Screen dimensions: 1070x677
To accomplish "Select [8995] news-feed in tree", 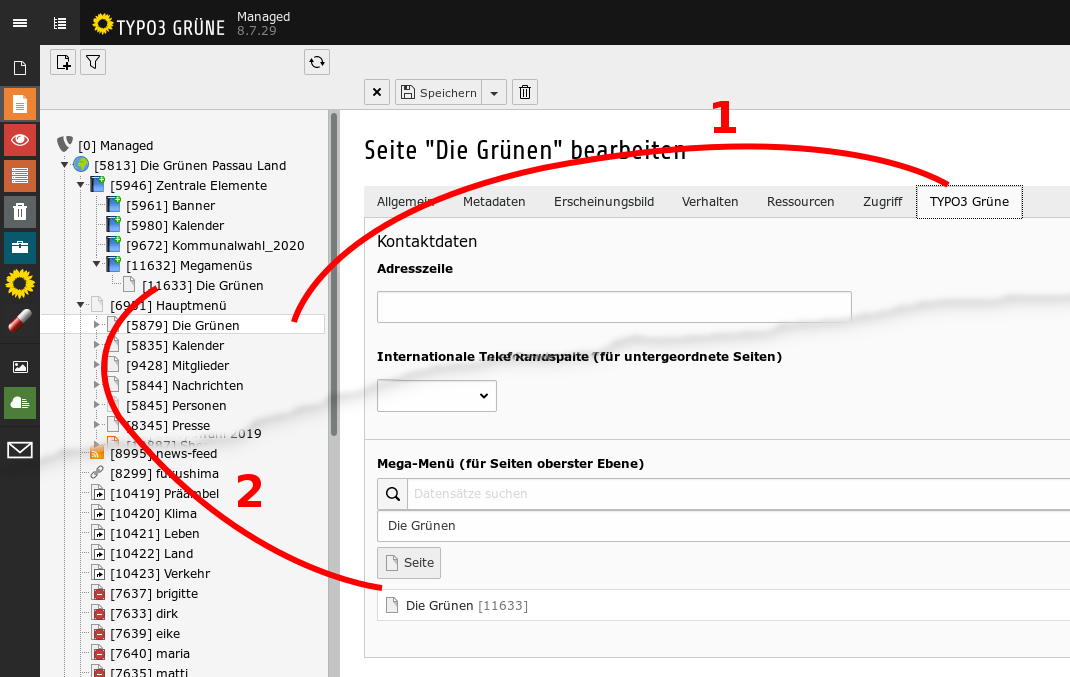I will pos(163,454).
